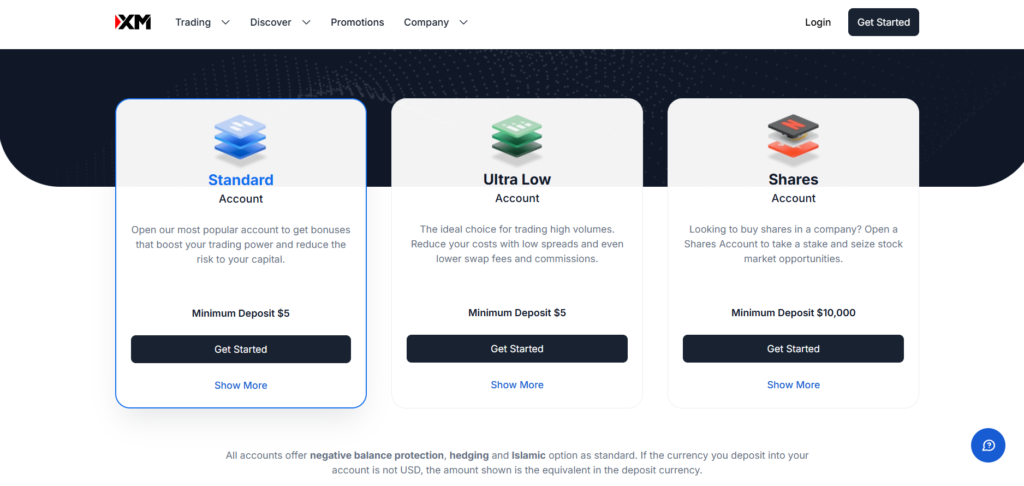The height and width of the screenshot is (486, 1024).
Task: Click the blue Standard account stack icon
Action: tap(241, 139)
